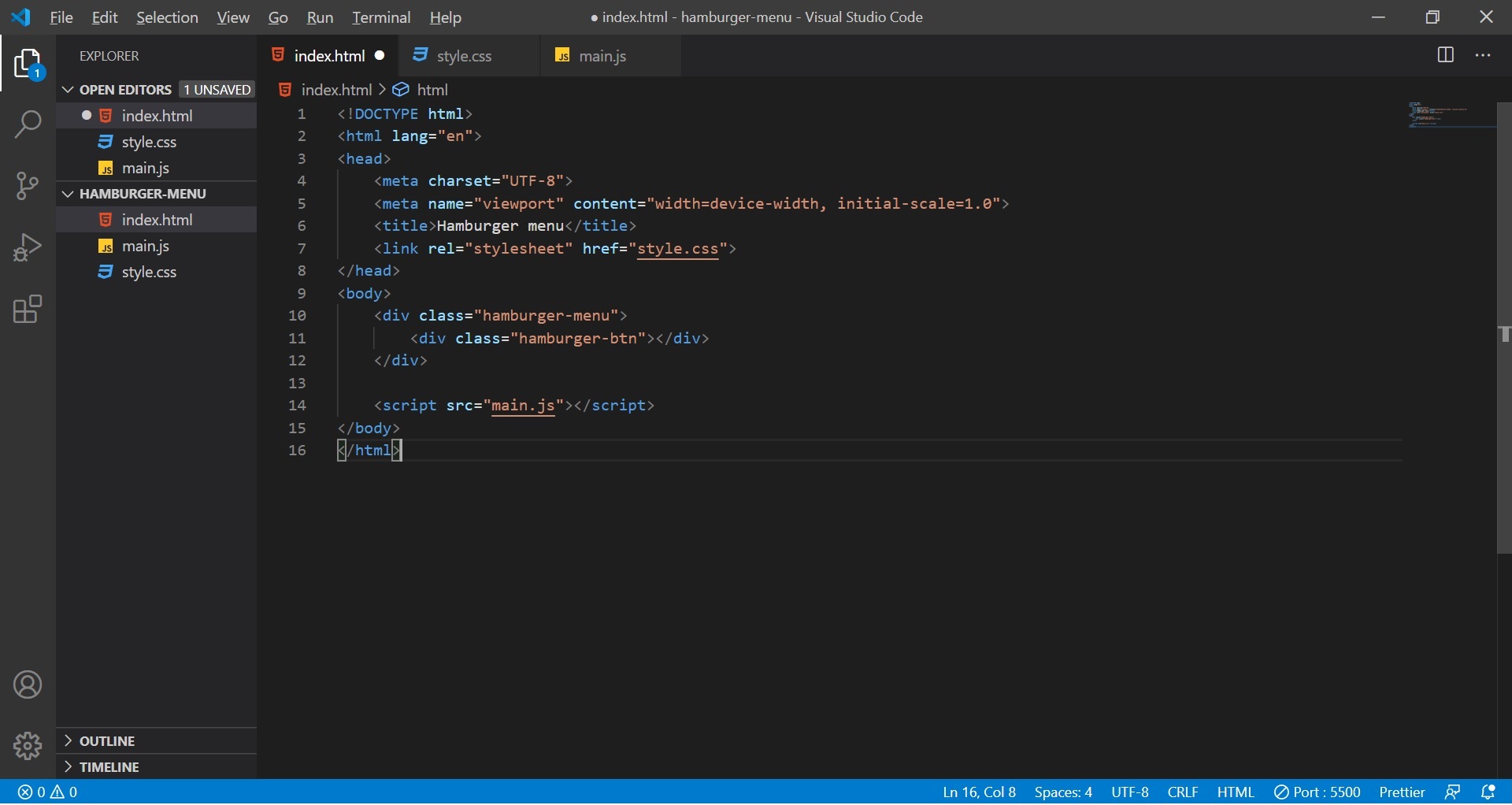This screenshot has width=1512, height=805.
Task: Click the HTML file icon in breadcrumb
Action: tap(285, 90)
